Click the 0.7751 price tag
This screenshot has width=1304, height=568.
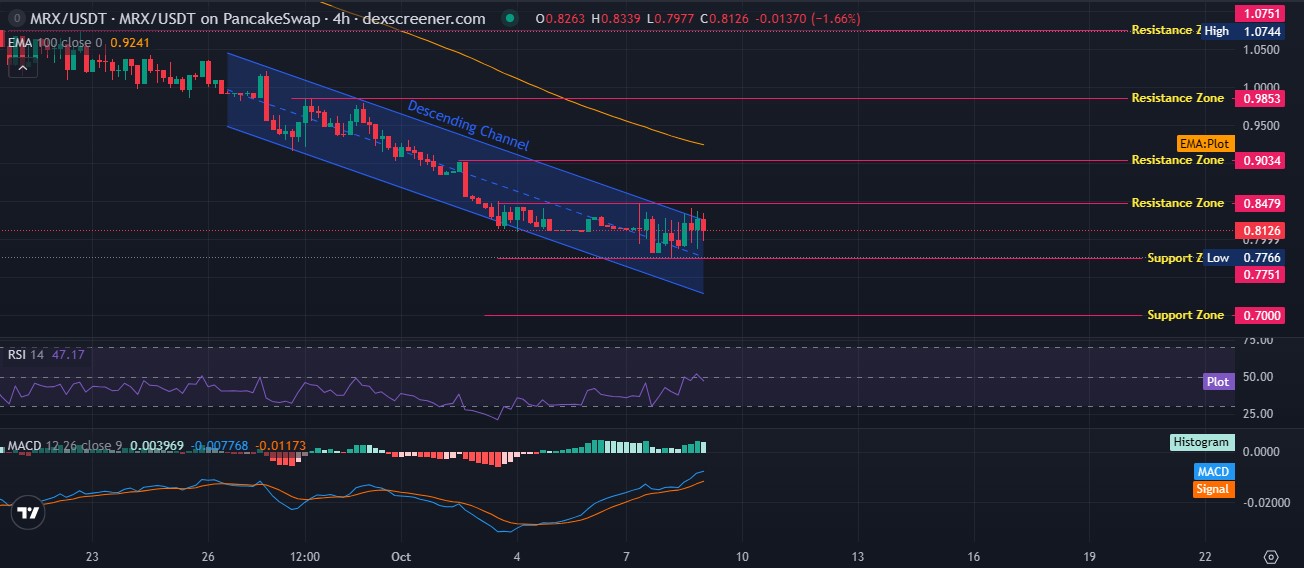(x=1260, y=275)
